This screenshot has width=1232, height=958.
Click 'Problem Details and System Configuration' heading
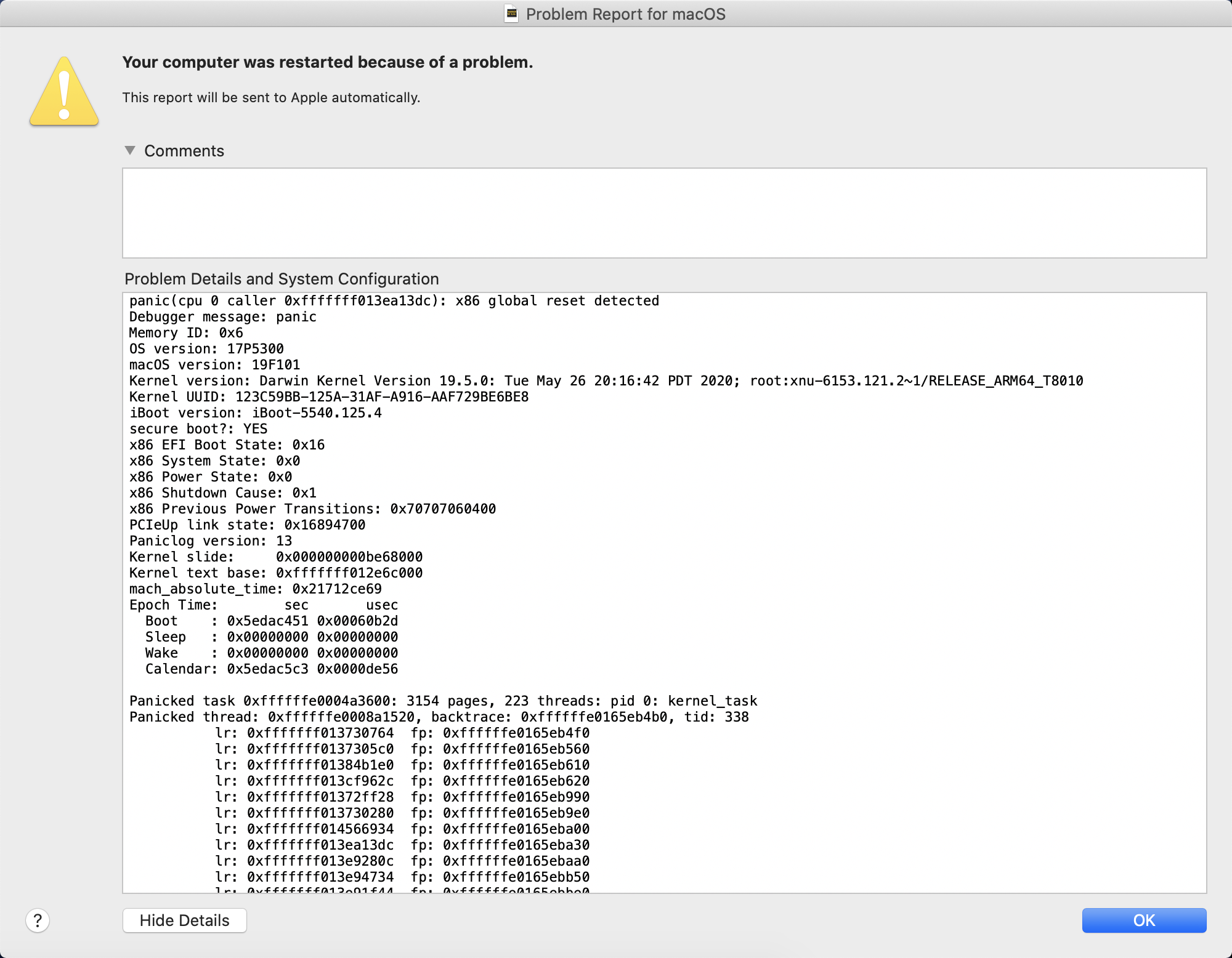tap(282, 279)
